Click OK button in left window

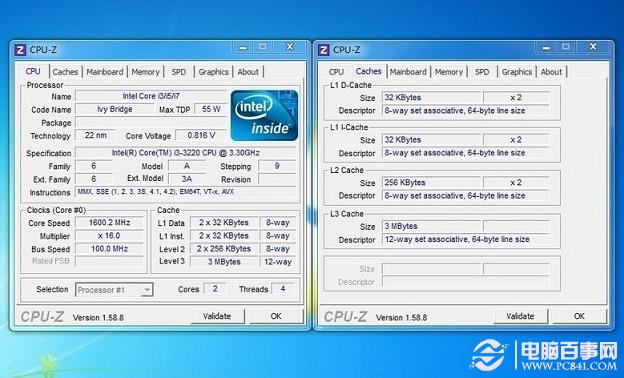pyautogui.click(x=276, y=316)
